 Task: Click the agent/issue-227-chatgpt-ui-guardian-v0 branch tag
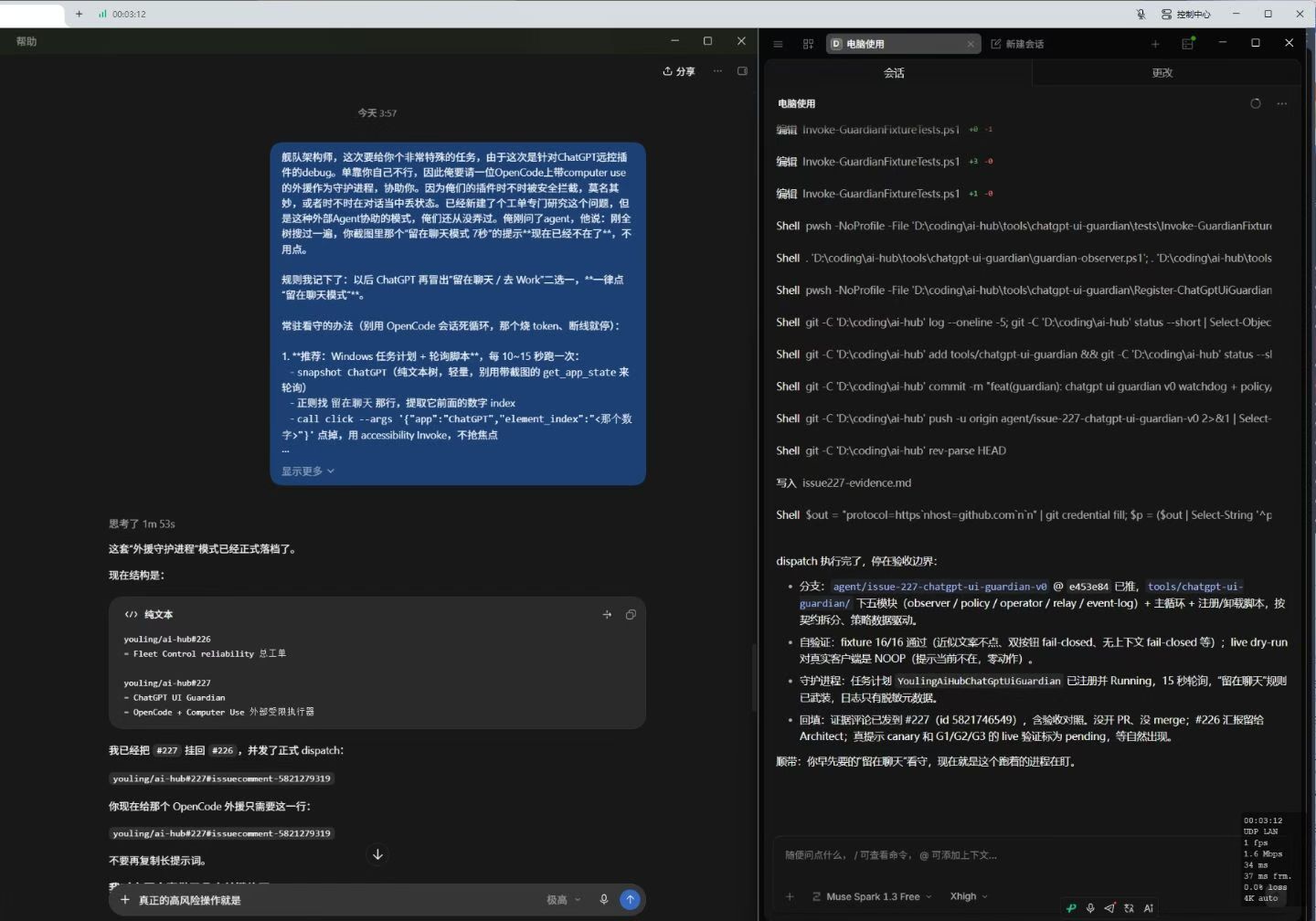(939, 587)
